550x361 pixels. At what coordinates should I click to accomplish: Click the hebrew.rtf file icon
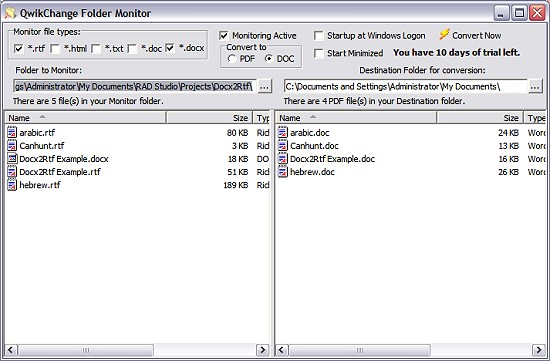point(12,185)
